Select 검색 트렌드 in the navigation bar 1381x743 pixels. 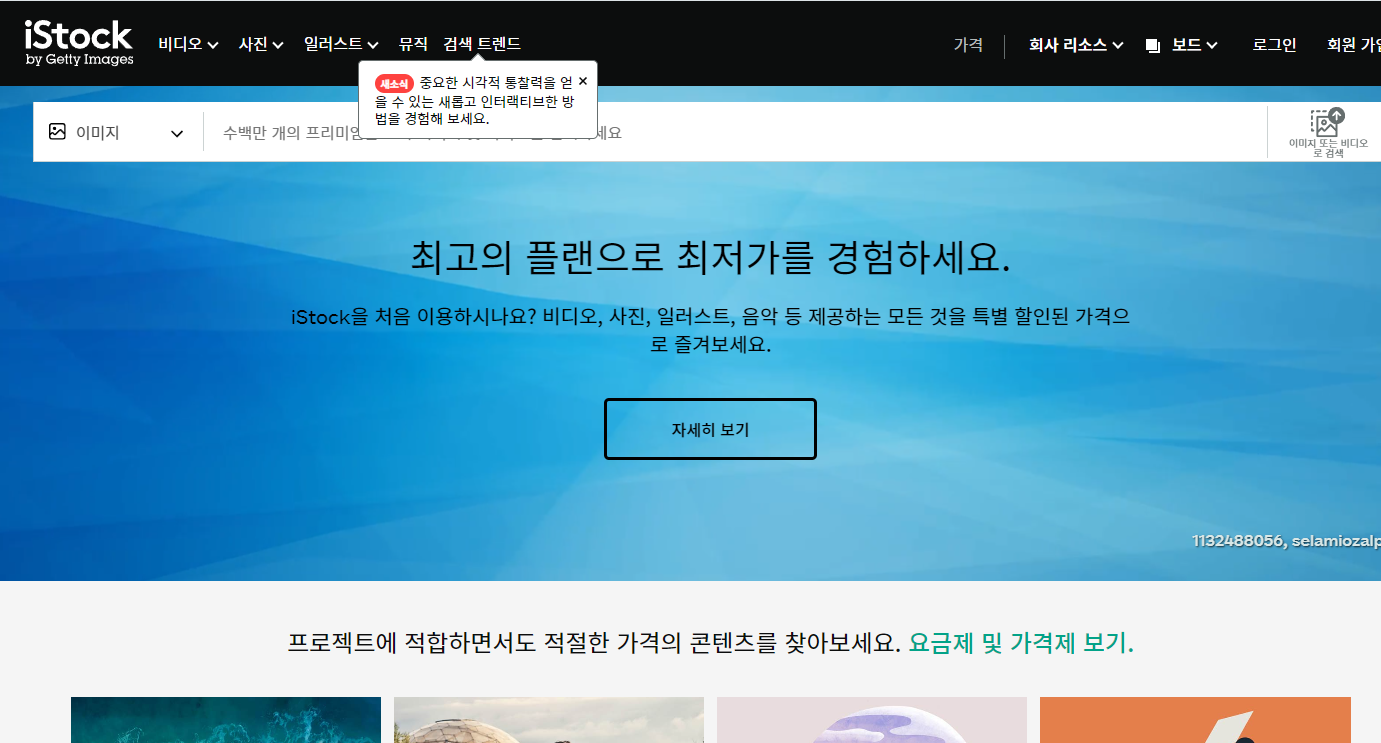(482, 44)
